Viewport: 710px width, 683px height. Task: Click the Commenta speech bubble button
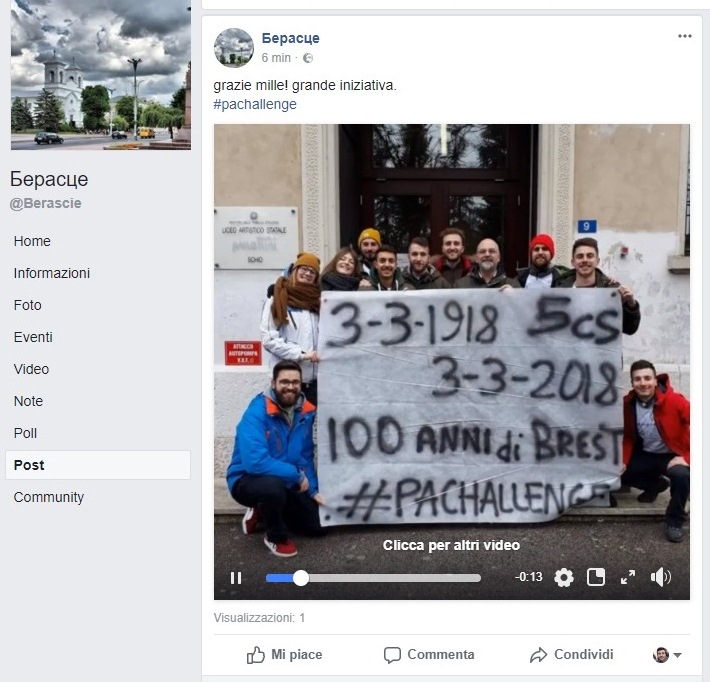[x=429, y=655]
